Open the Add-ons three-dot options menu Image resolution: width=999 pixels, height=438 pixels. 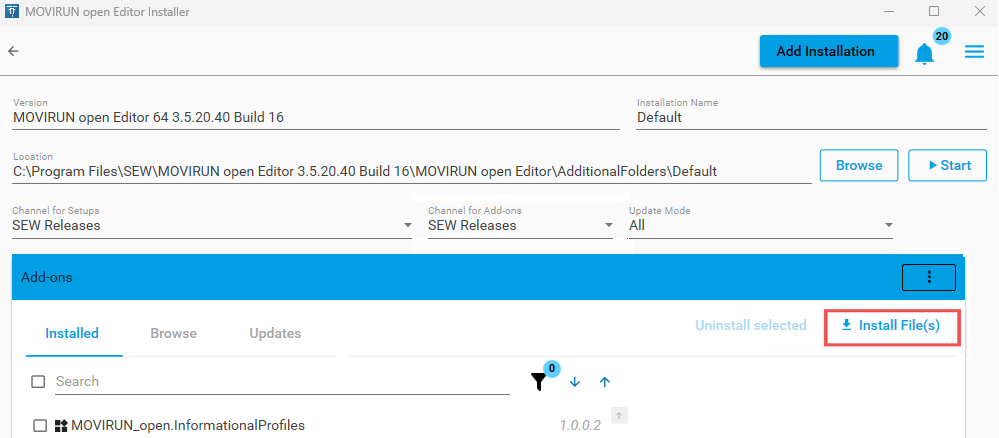click(x=929, y=277)
